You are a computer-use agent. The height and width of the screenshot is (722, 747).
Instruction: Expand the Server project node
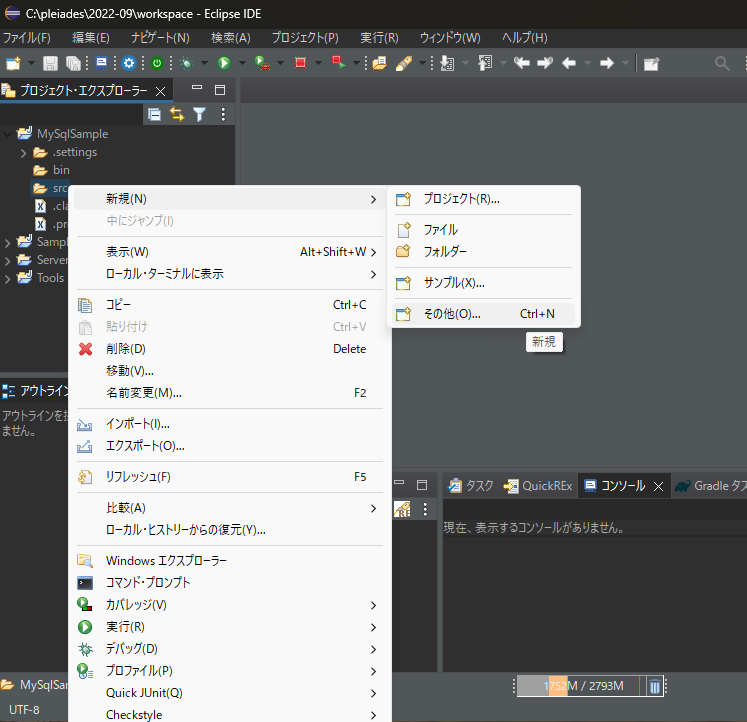[7, 261]
